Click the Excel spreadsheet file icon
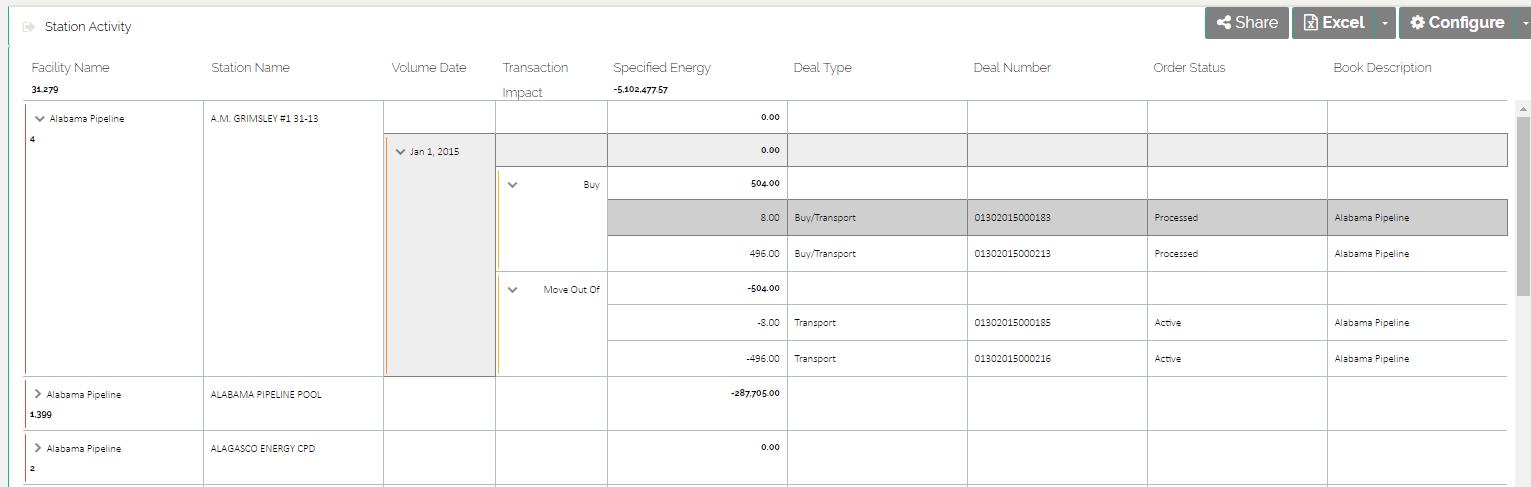This screenshot has height=487, width=1531. [1310, 23]
